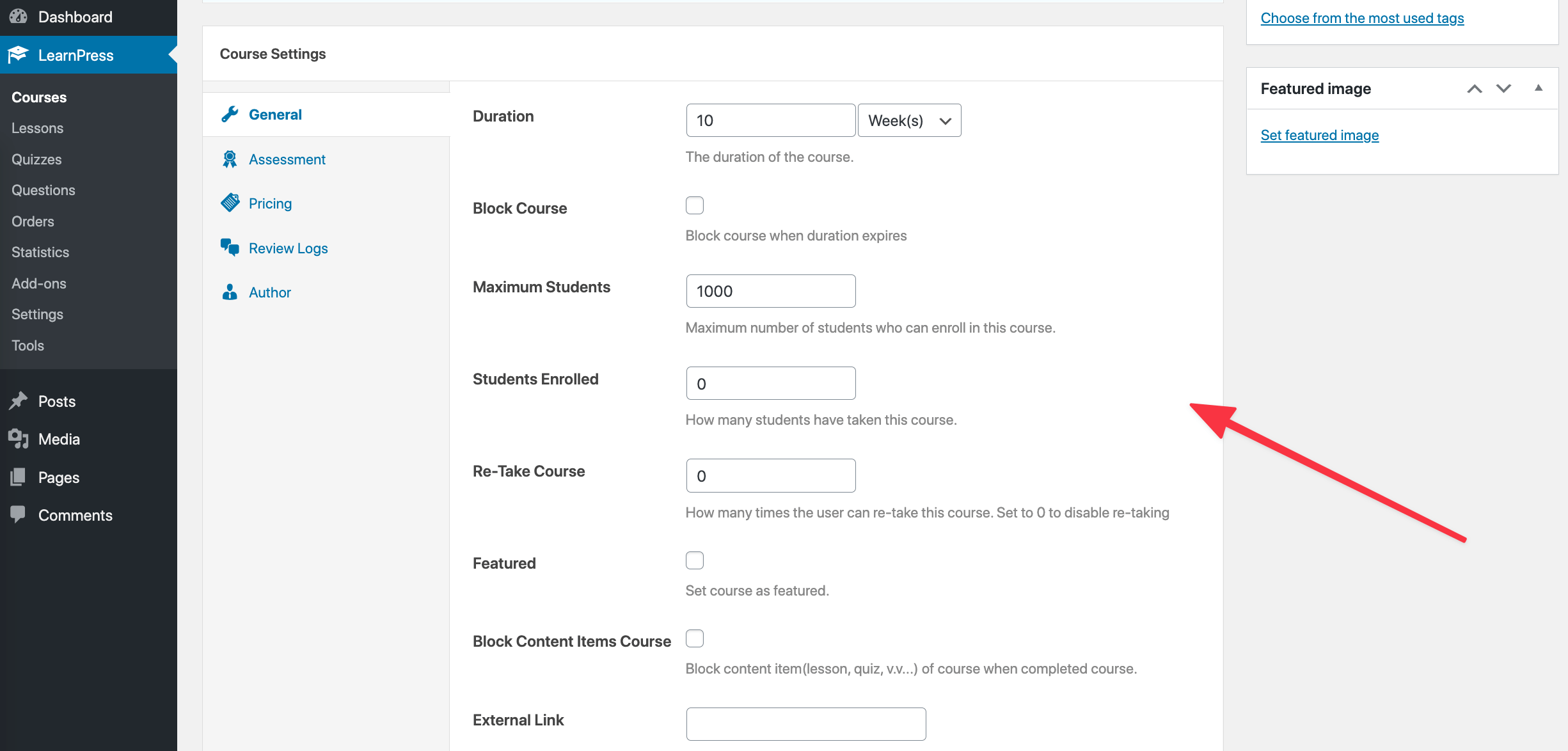The width and height of the screenshot is (1568, 751).
Task: Click the Featured image panel title
Action: click(1315, 88)
